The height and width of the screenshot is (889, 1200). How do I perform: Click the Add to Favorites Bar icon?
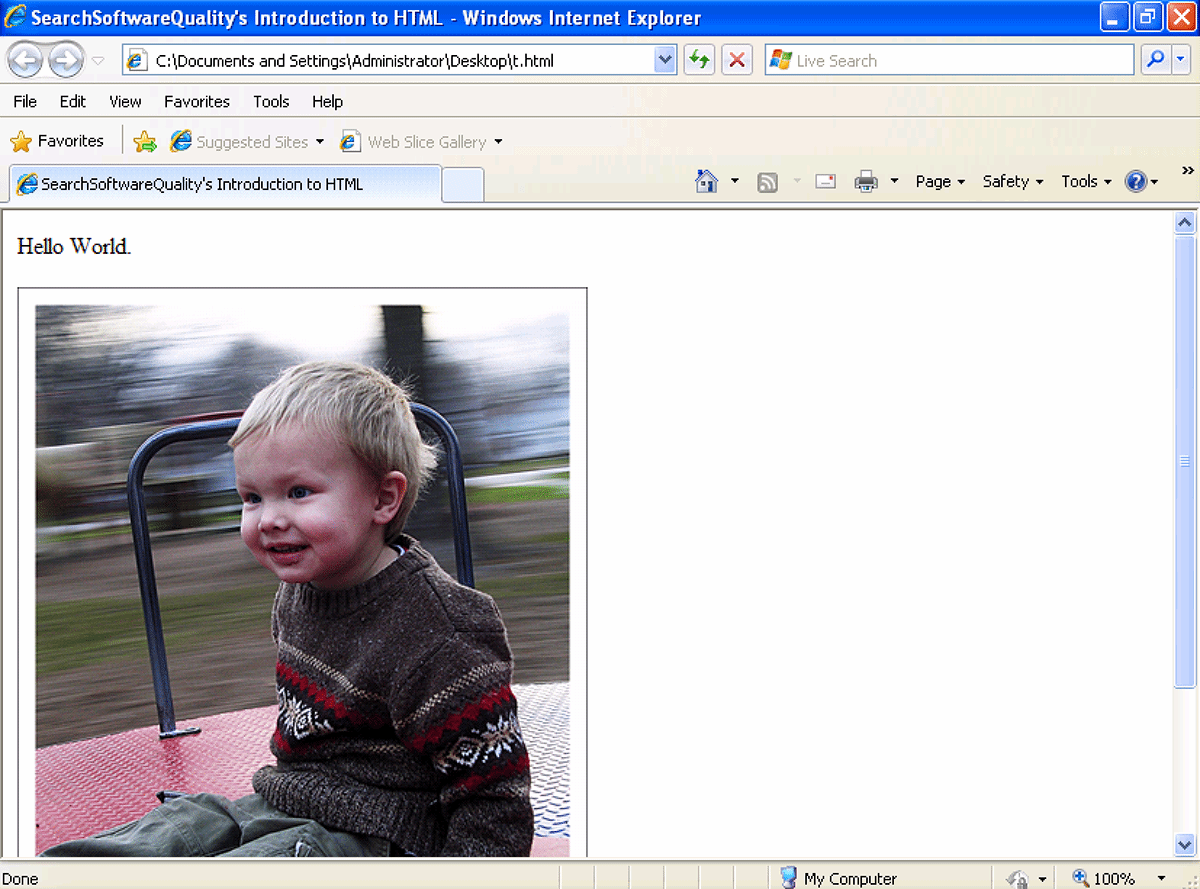click(x=145, y=142)
